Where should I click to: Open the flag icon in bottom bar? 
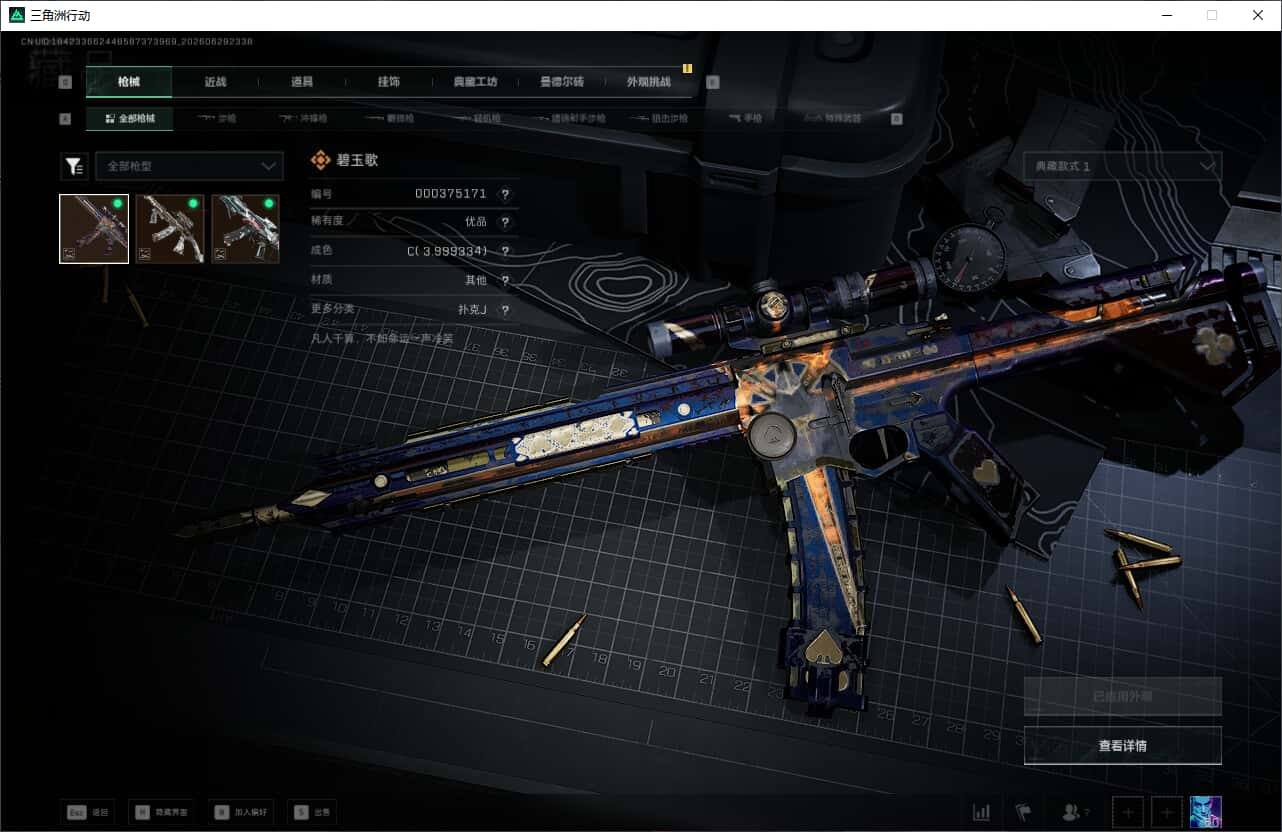tap(1023, 812)
